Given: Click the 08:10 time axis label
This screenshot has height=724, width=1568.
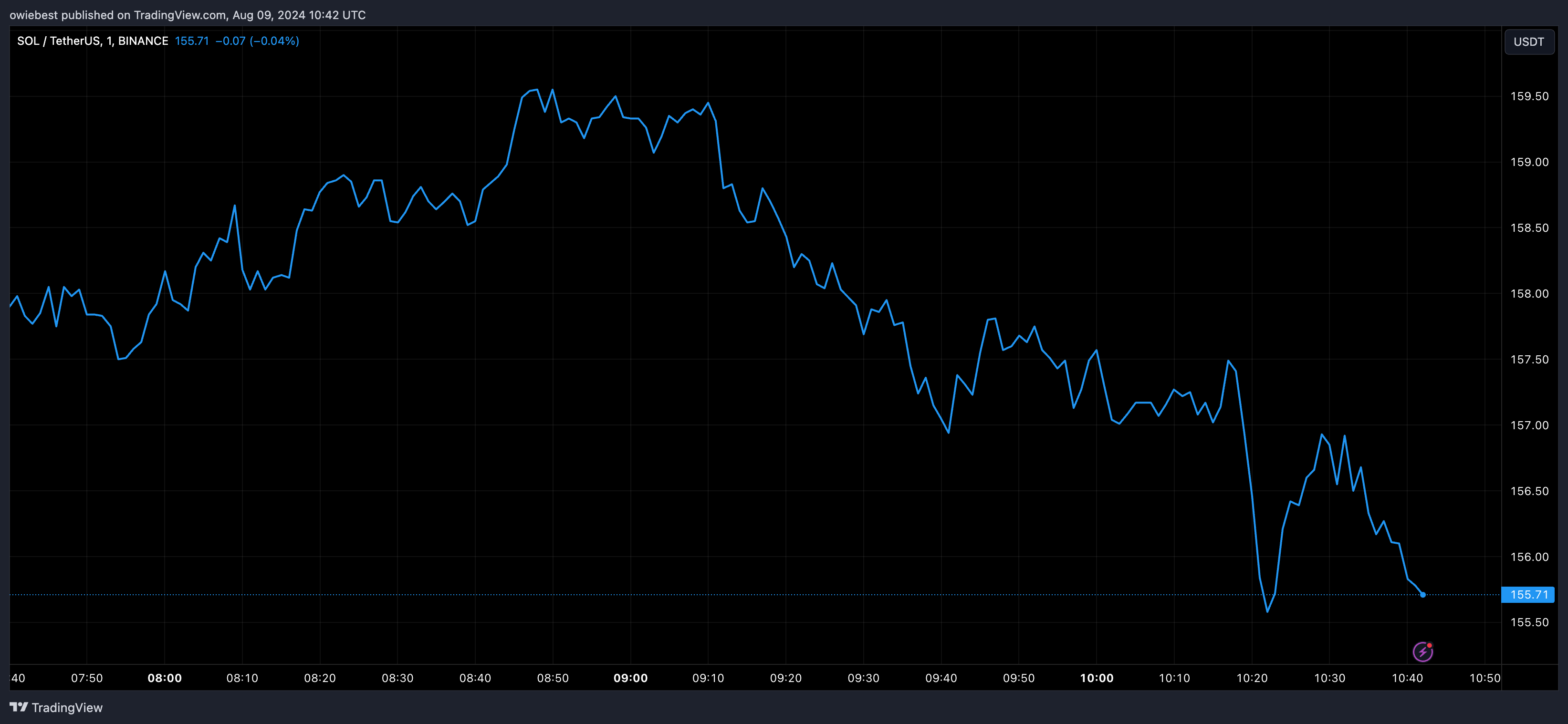Looking at the screenshot, I should coord(242,678).
